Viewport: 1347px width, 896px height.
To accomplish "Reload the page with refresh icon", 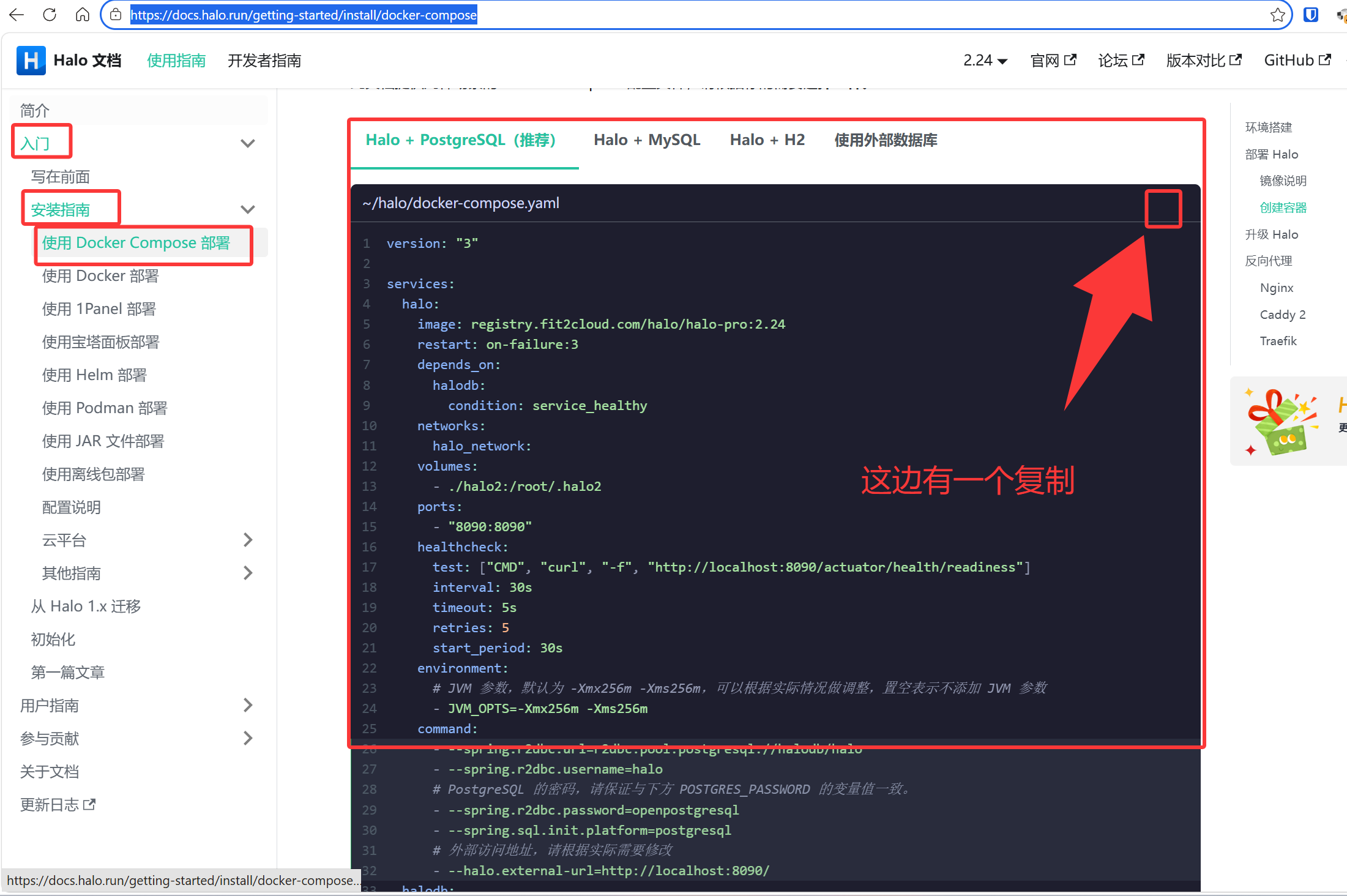I will coord(50,15).
